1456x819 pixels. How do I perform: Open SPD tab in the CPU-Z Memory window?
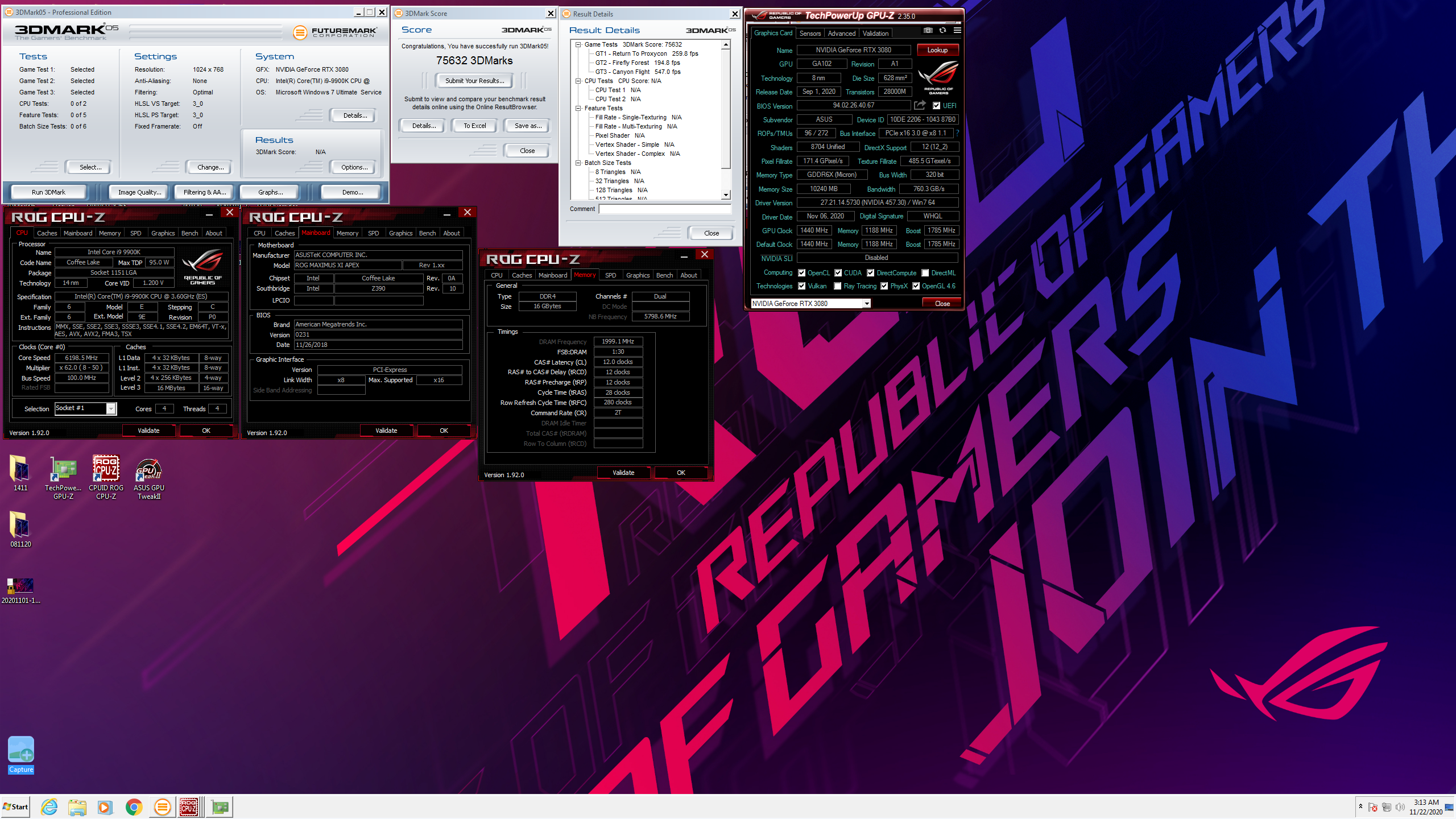pyautogui.click(x=610, y=275)
